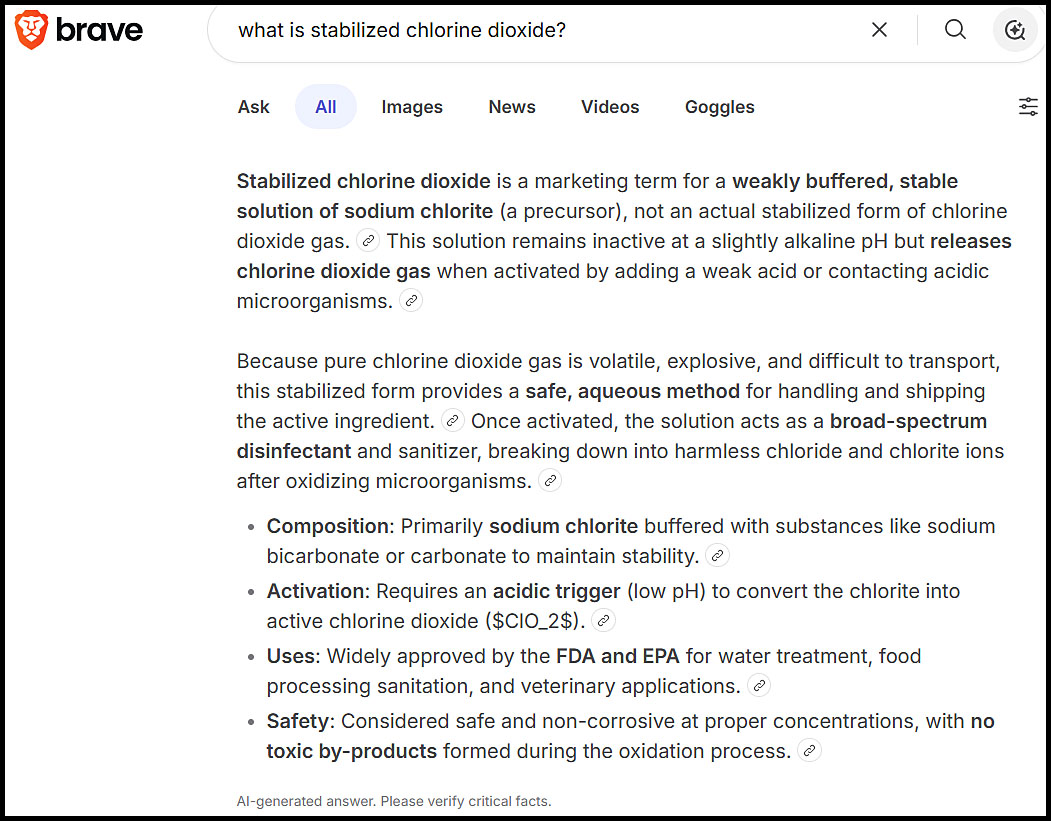Select the All results tab

coord(326,107)
